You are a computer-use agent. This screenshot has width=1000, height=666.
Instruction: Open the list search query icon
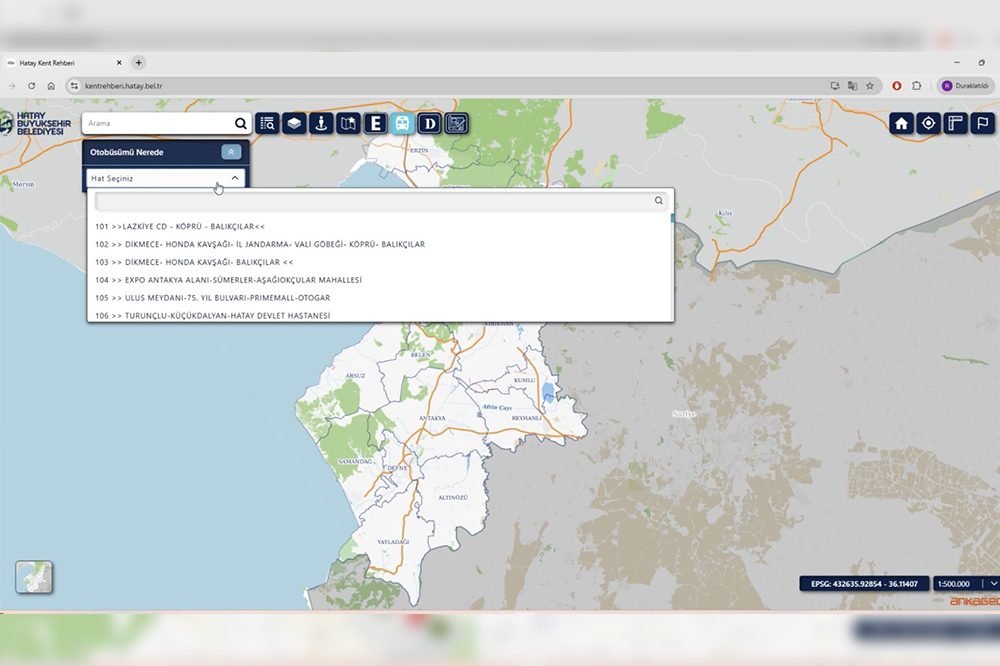pyautogui.click(x=267, y=123)
